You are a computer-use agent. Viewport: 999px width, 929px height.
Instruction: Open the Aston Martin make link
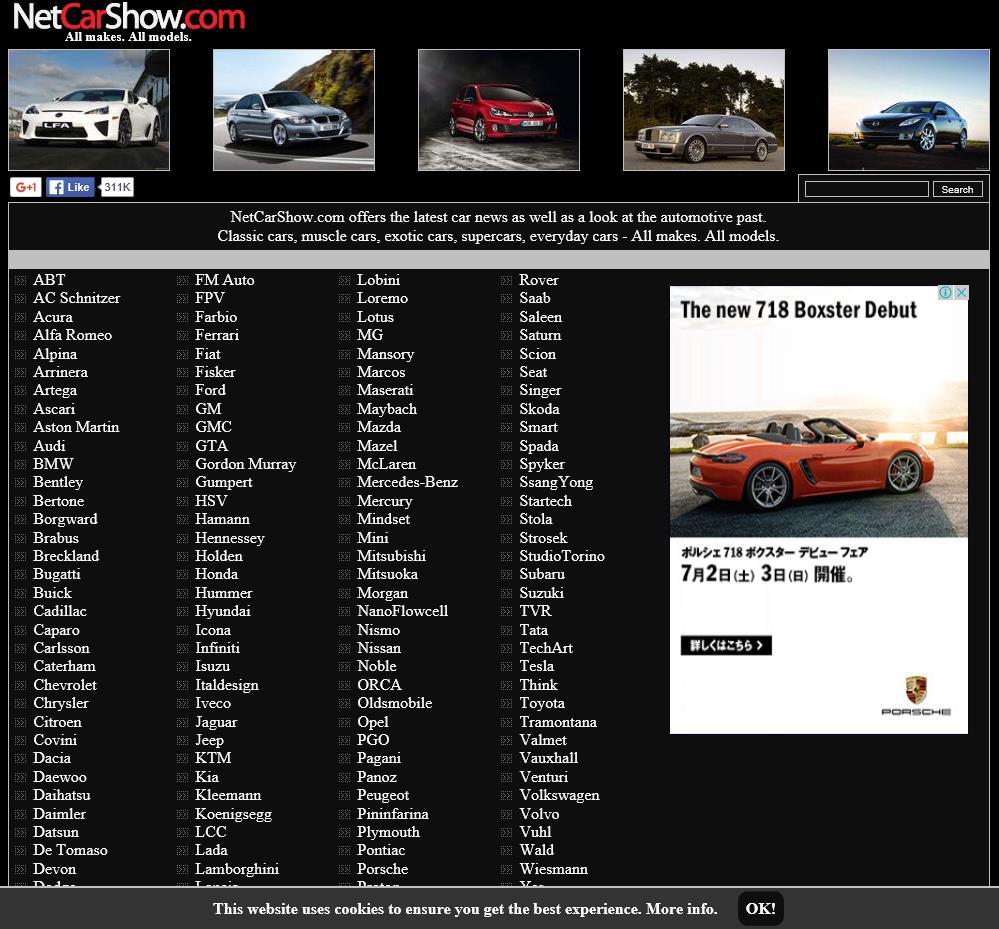pyautogui.click(x=76, y=427)
